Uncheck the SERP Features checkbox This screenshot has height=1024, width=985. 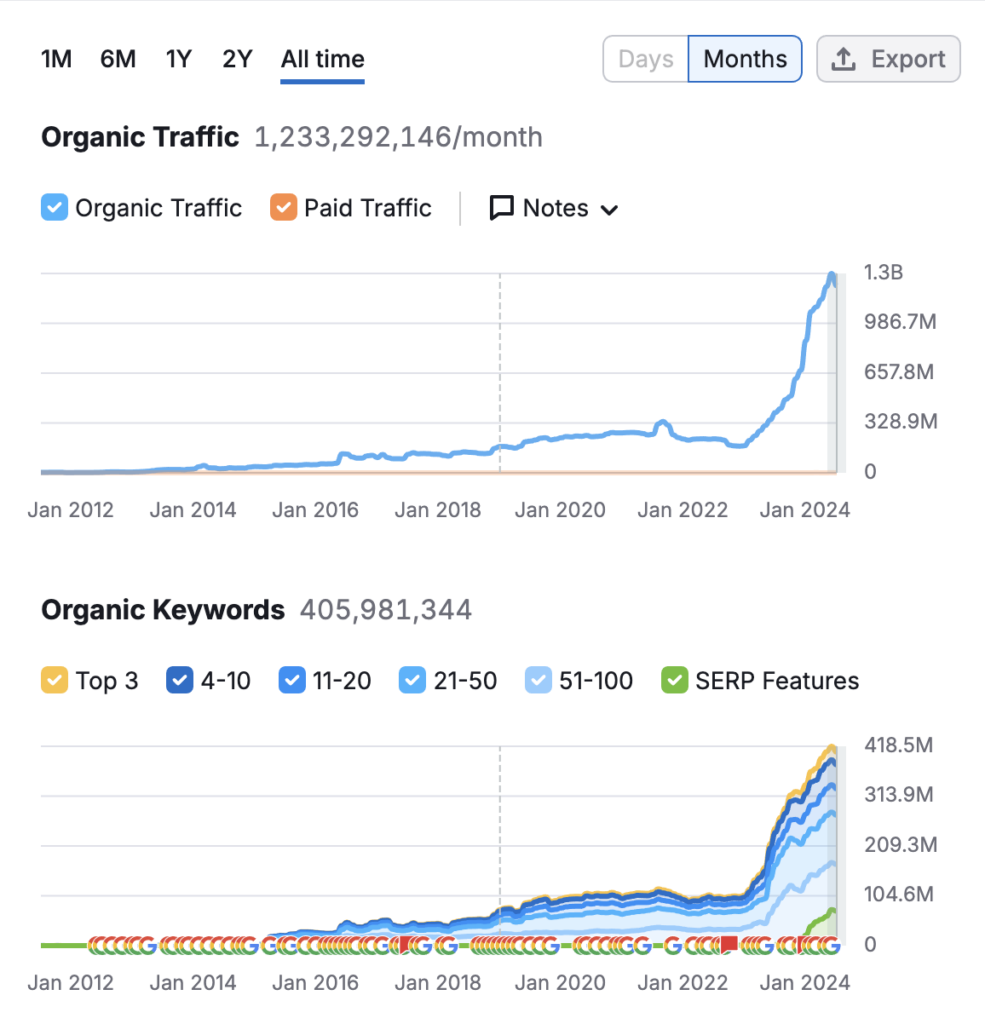tap(674, 681)
